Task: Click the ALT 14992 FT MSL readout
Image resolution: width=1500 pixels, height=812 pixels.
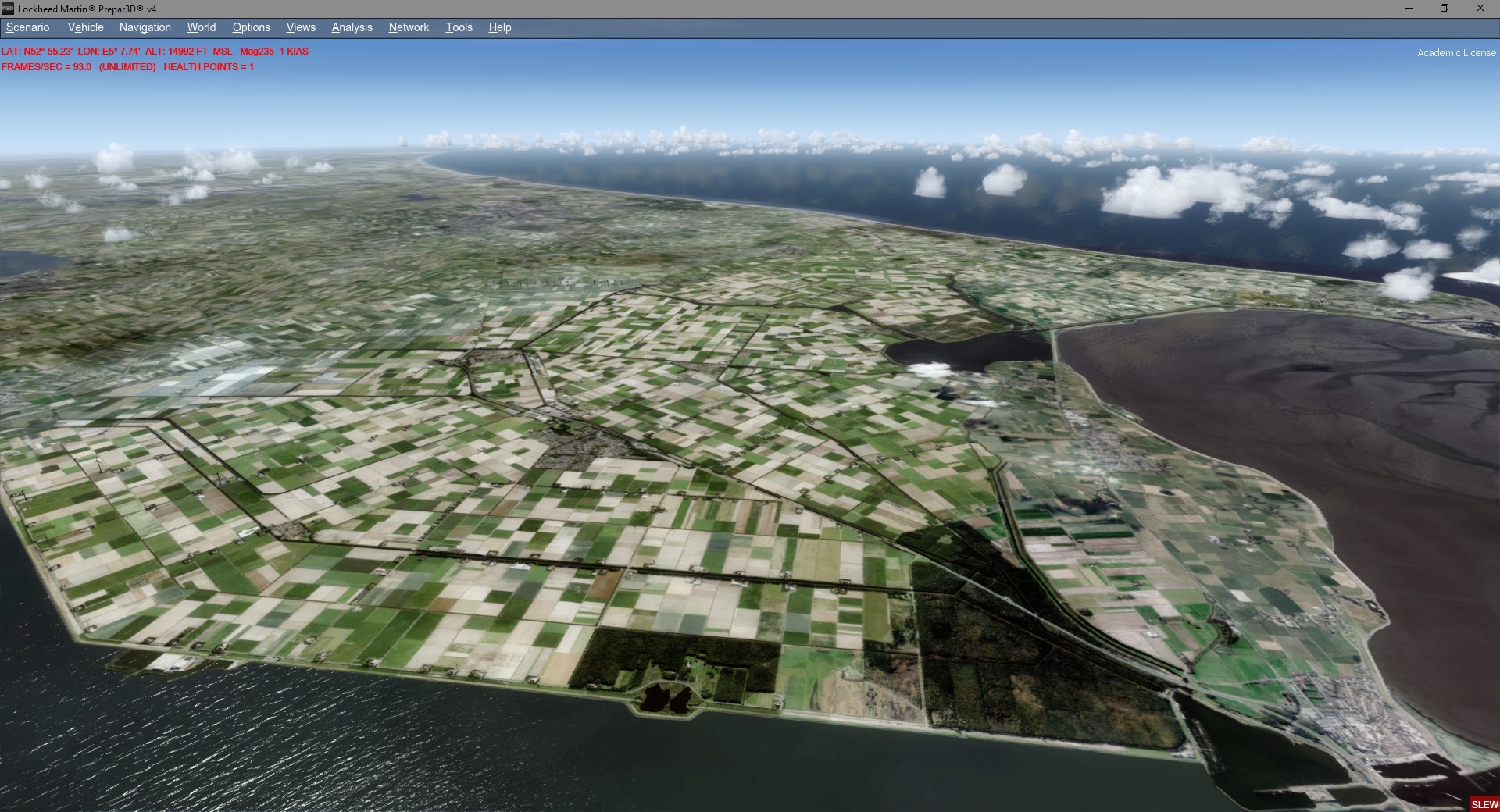Action: click(x=188, y=52)
